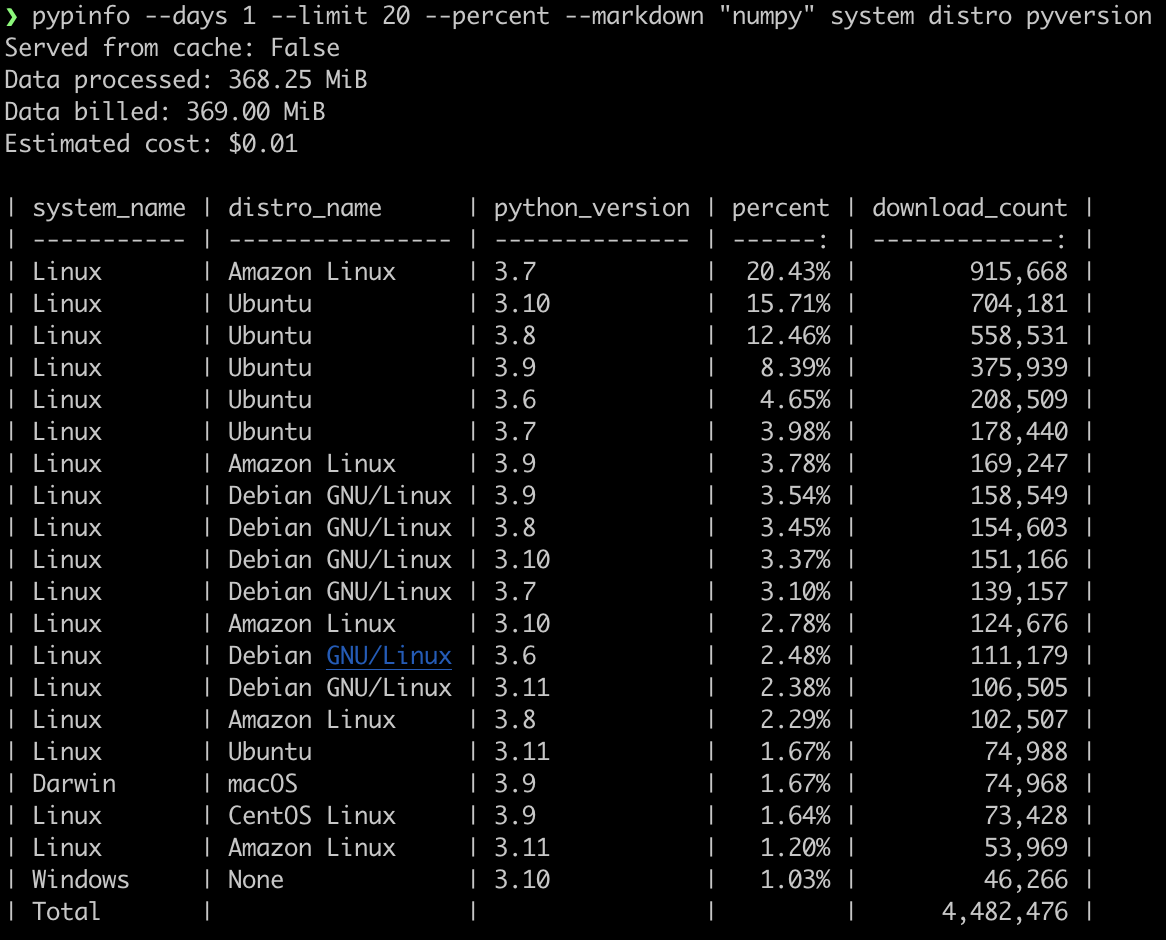Click the "numpy" package argument
Viewport: 1166px width, 940px height.
[767, 16]
